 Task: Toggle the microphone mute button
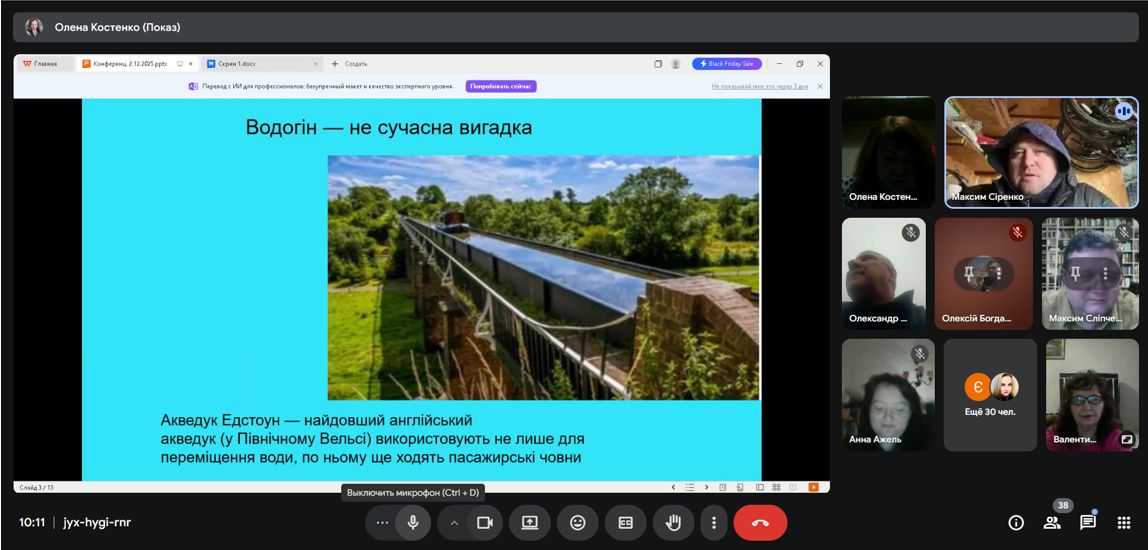click(x=412, y=522)
